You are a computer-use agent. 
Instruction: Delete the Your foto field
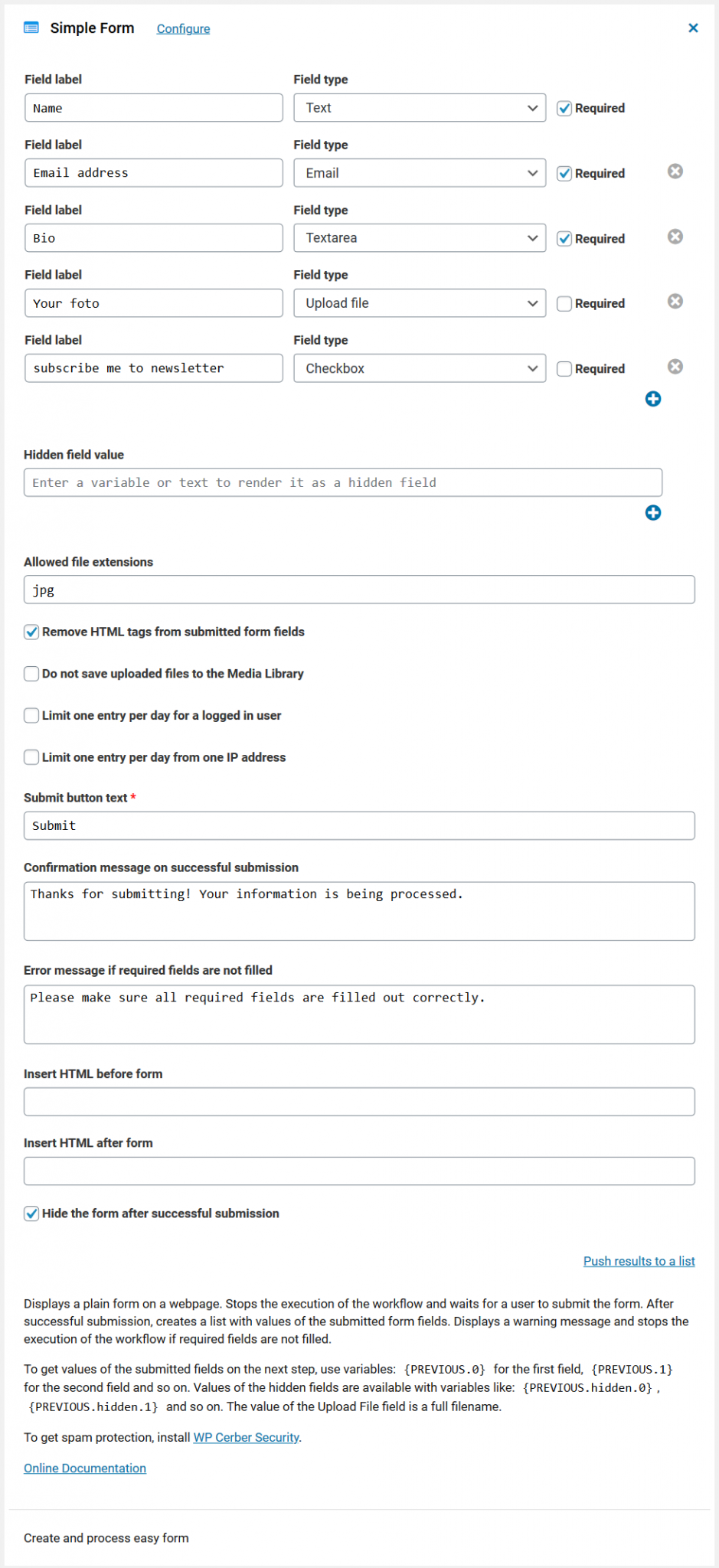point(675,302)
